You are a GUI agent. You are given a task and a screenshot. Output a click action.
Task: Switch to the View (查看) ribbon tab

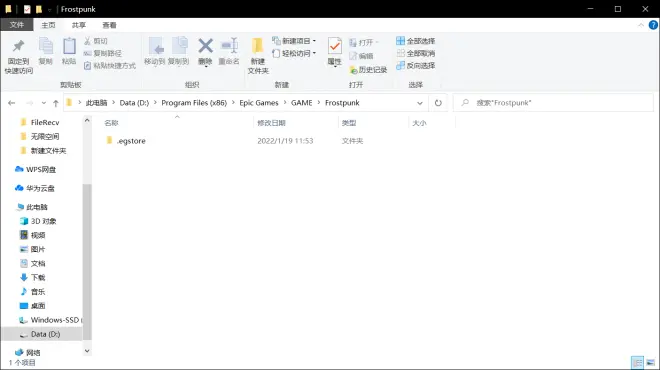coord(109,25)
